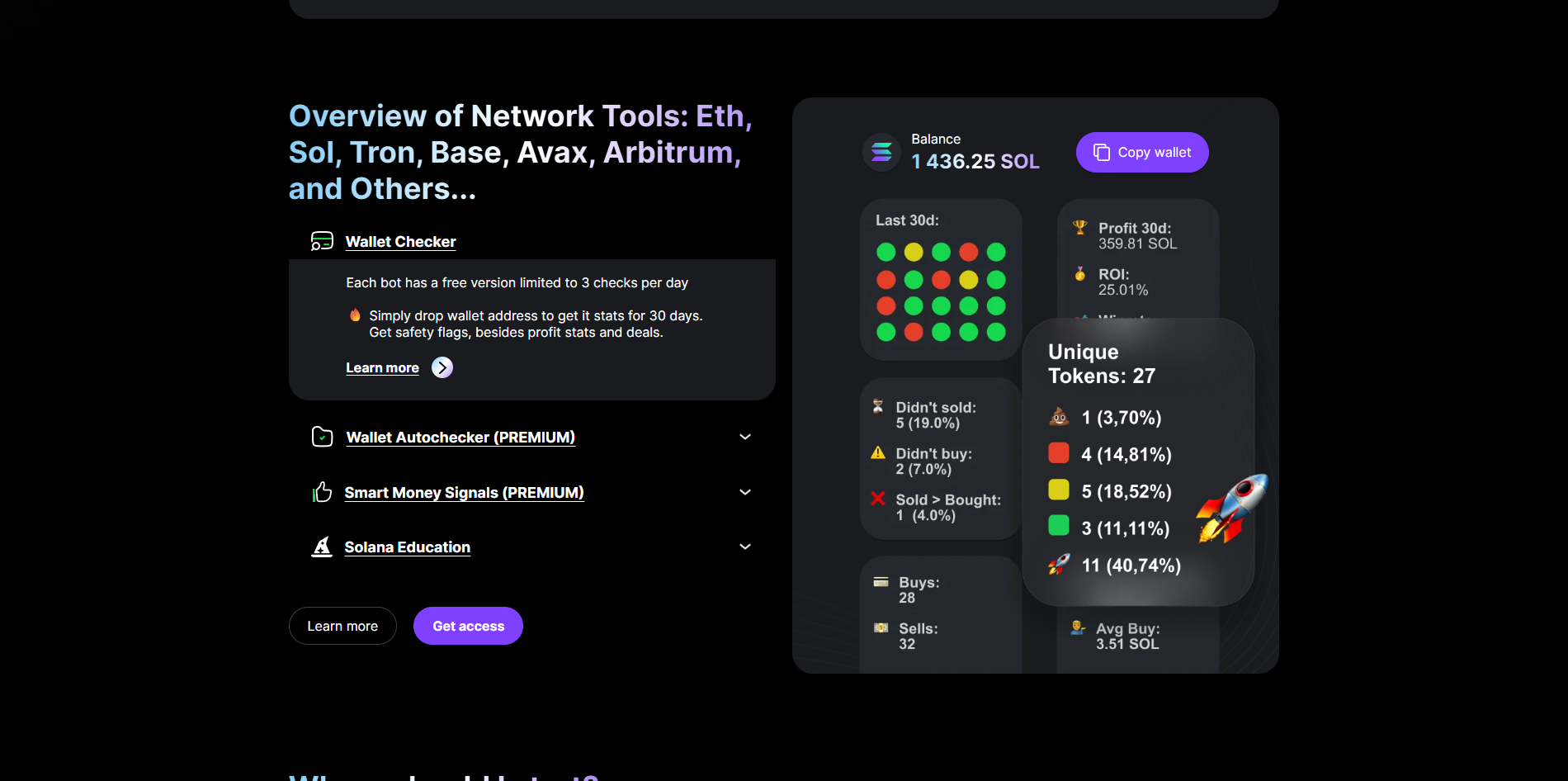This screenshot has width=1568, height=781.
Task: Open the Wallet Checker section heading
Action: tap(400, 242)
